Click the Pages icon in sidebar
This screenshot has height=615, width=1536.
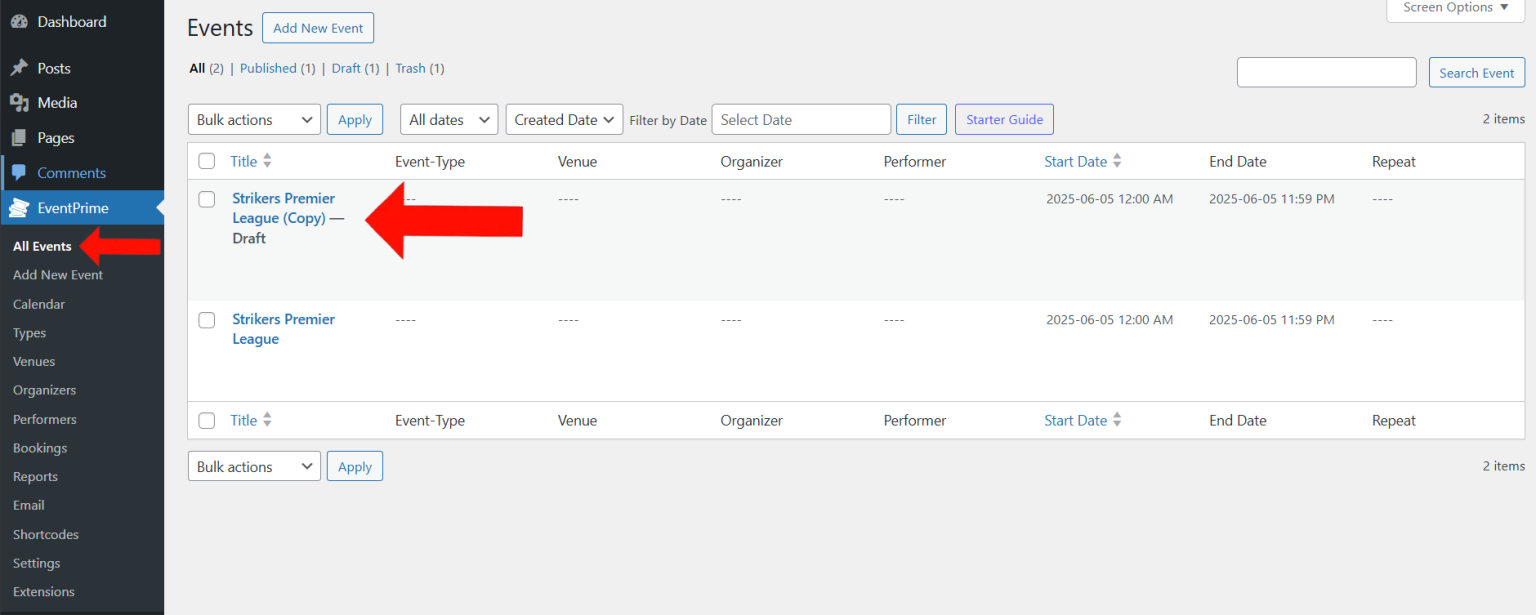coord(18,138)
